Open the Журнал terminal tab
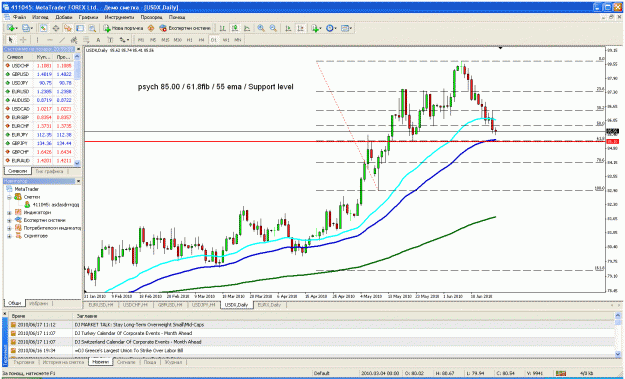Viewport: 625px width, 379px height. (173, 362)
